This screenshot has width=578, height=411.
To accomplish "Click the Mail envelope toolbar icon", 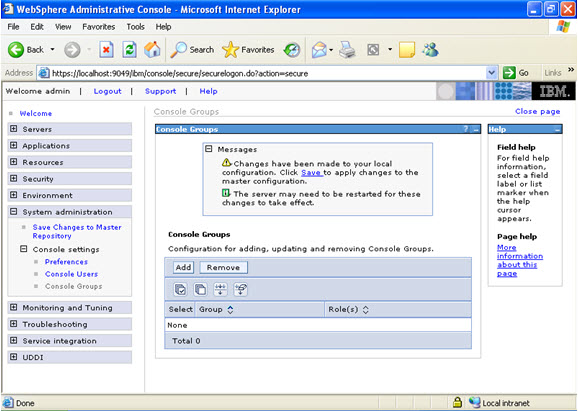I will tap(319, 49).
